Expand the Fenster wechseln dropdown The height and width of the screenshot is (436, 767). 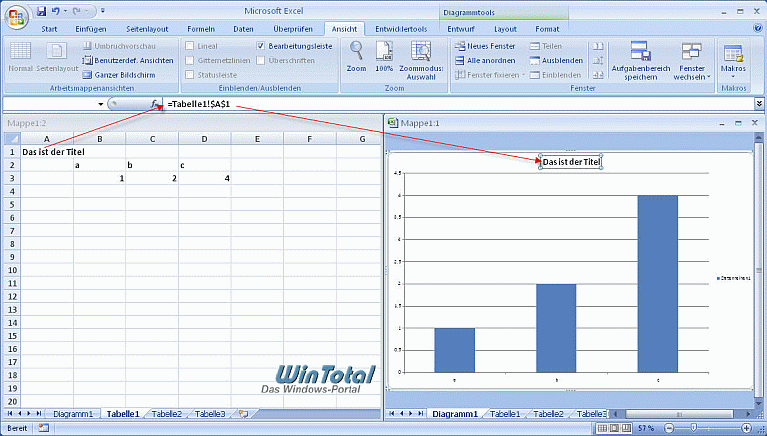click(x=692, y=60)
